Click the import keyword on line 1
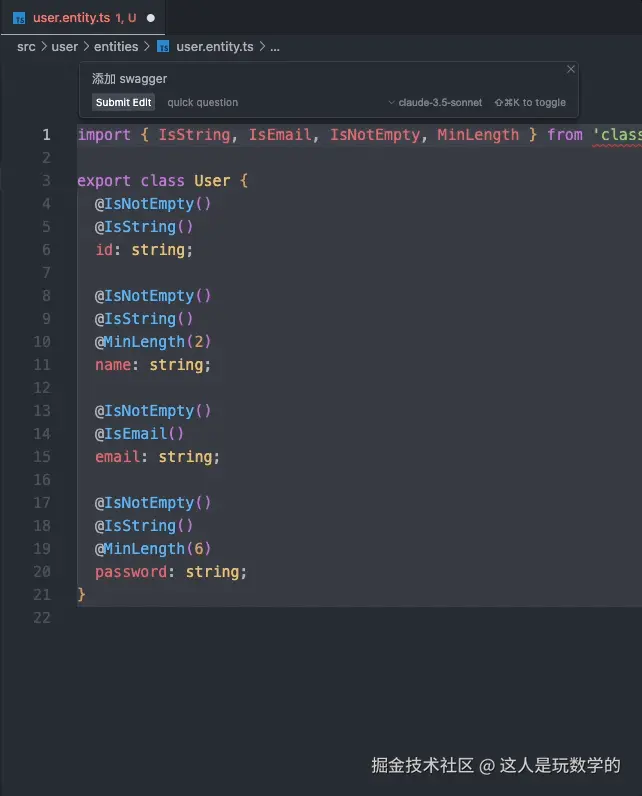 (104, 135)
